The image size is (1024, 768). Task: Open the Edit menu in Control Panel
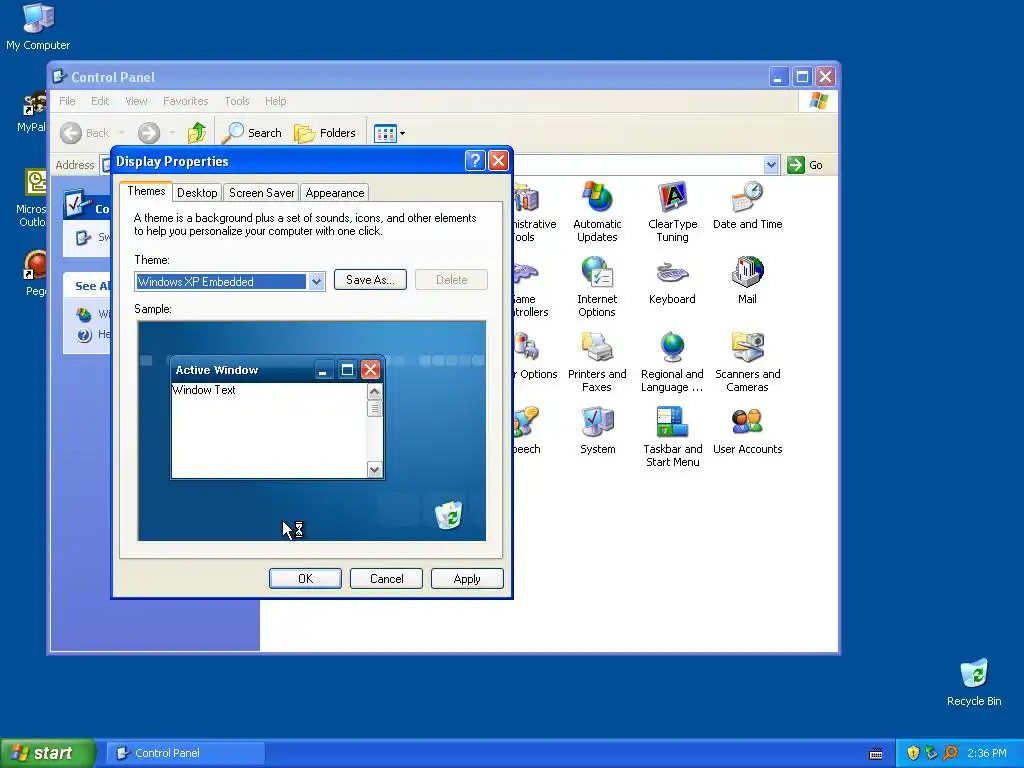(x=100, y=101)
